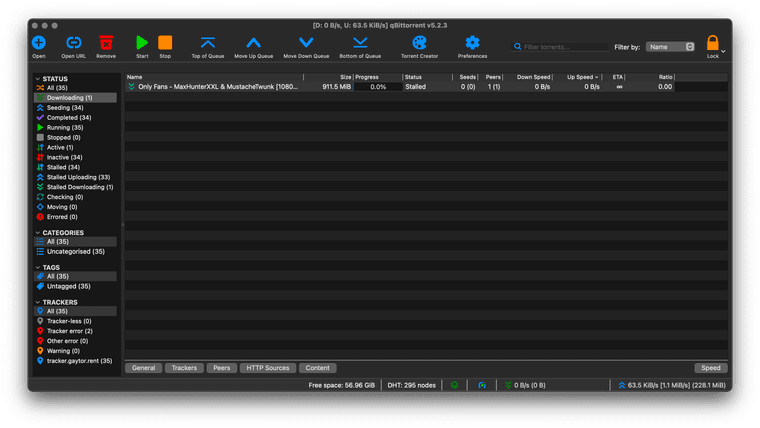Collapse the CATEGORIES section
The width and height of the screenshot is (760, 428).
(x=38, y=233)
